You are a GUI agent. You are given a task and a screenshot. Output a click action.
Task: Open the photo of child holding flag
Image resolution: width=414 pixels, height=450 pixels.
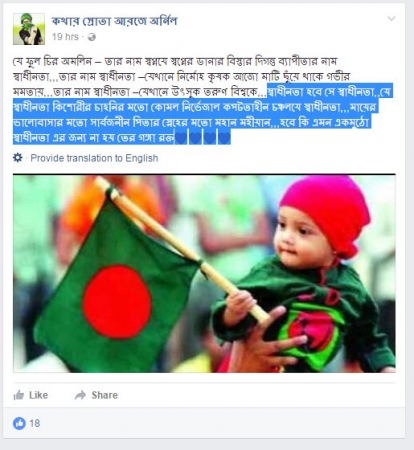[x=204, y=273]
